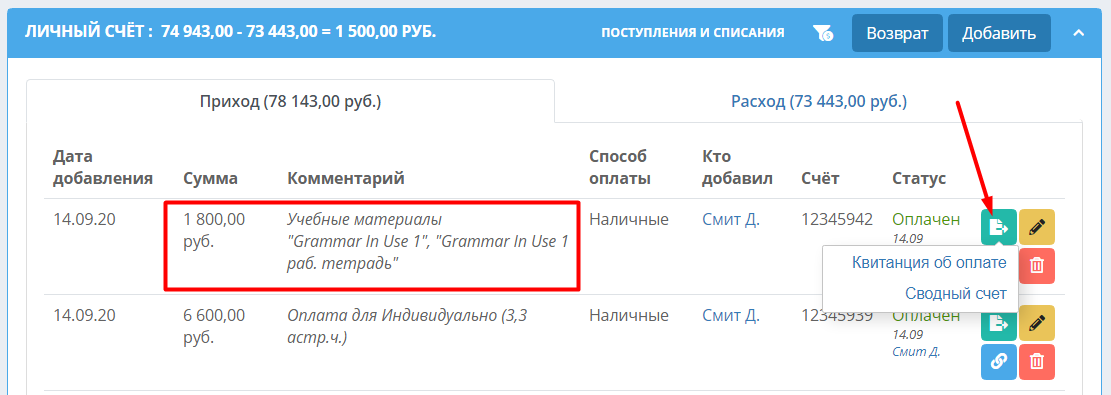1111x395 pixels.
Task: Click Наличные in the 1 800,00 row
Action: 628,220
